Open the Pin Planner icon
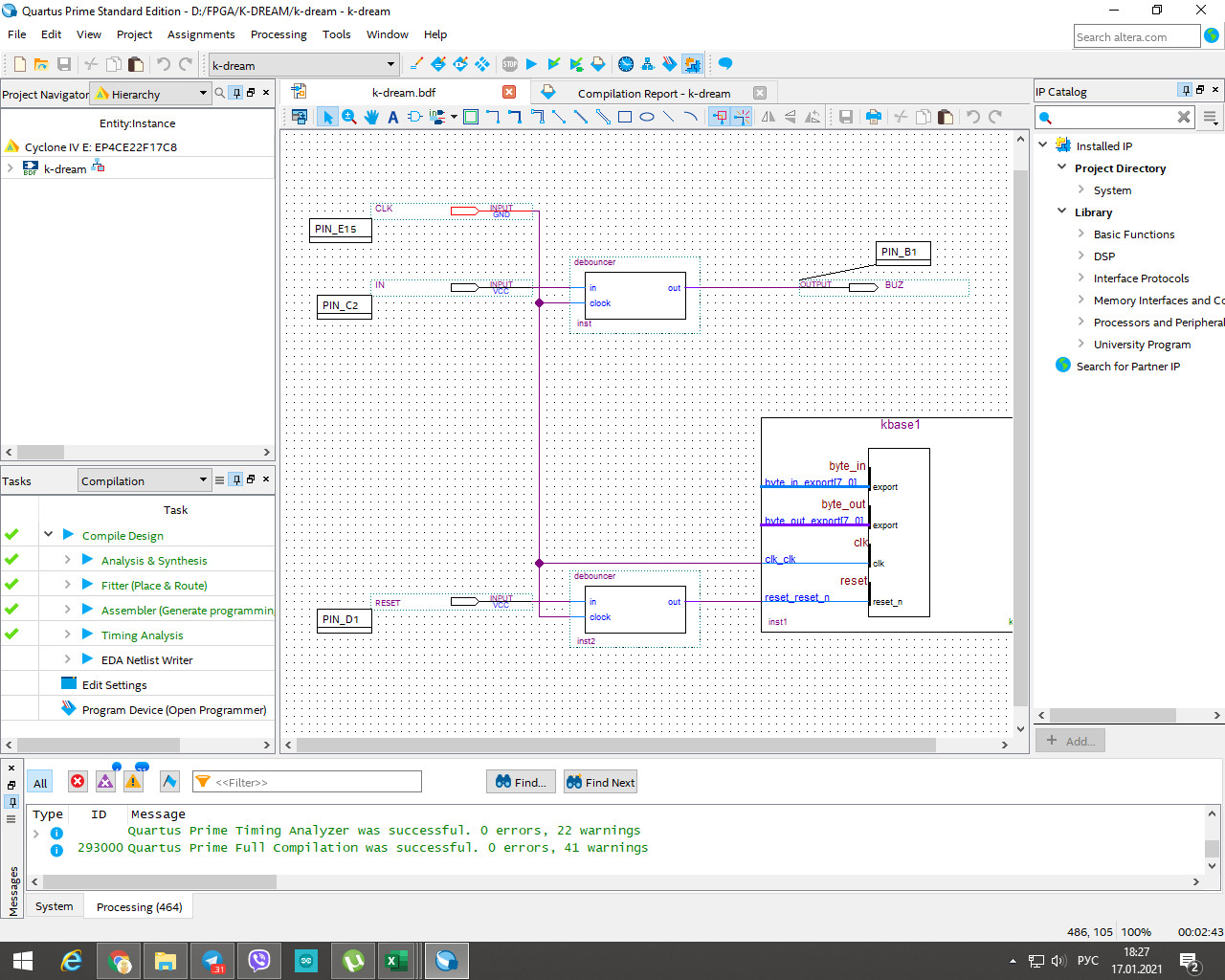 pyautogui.click(x=460, y=64)
